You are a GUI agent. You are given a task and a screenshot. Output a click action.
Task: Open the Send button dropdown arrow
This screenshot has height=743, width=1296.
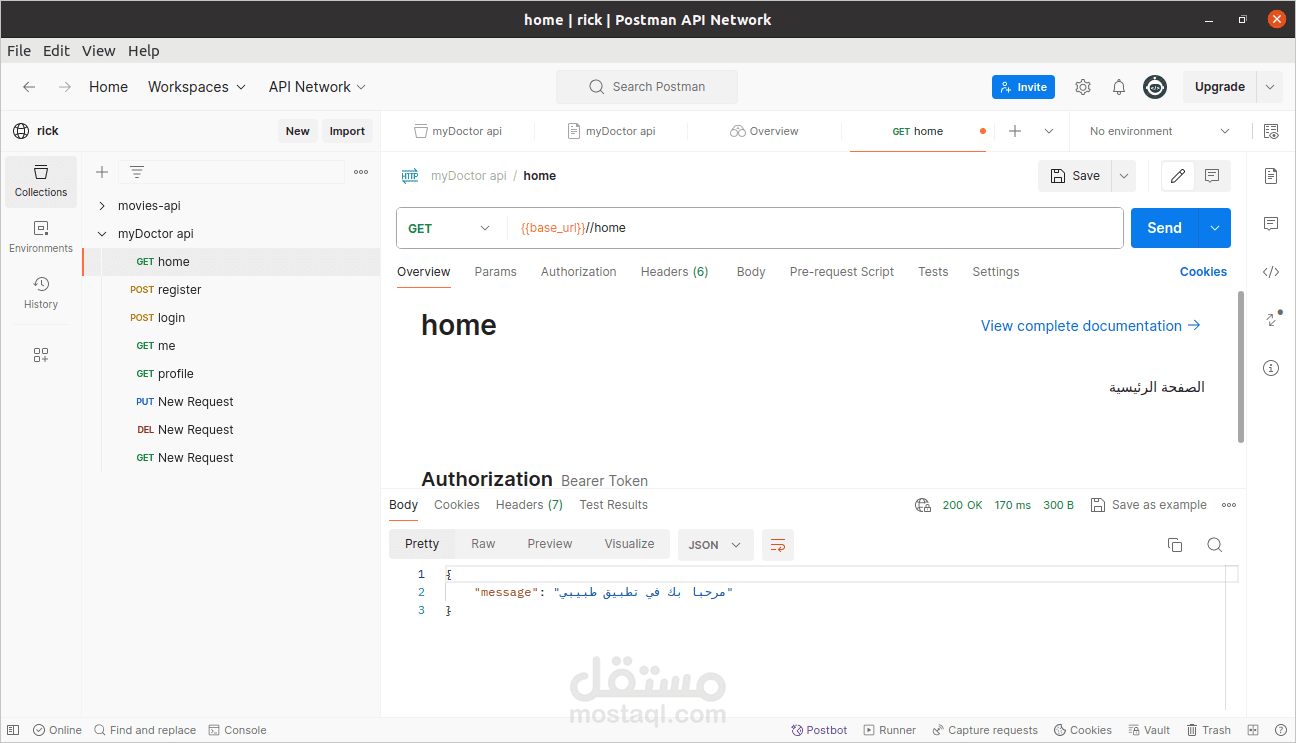(1215, 228)
